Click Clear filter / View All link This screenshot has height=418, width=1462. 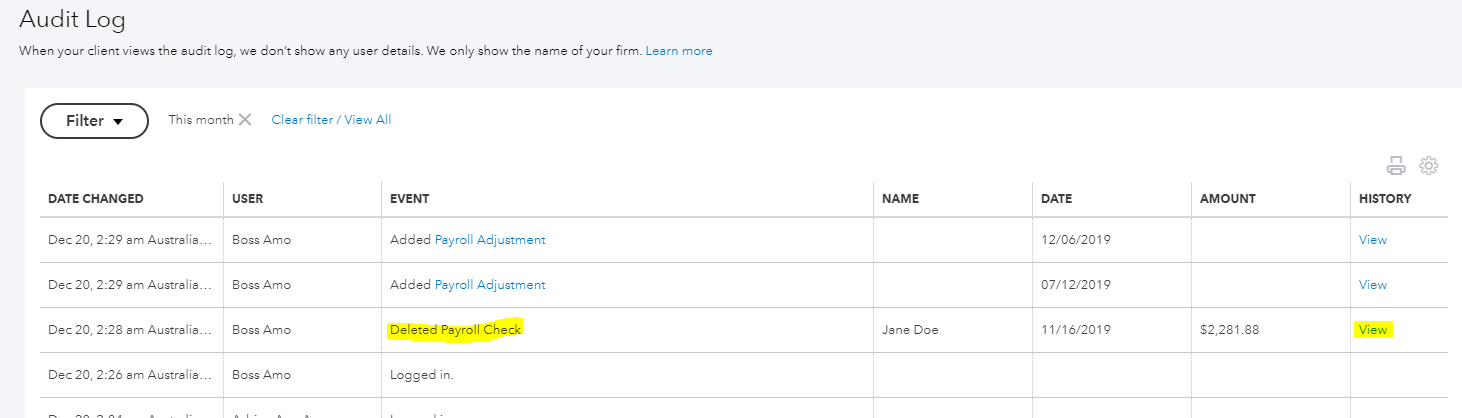tap(331, 120)
